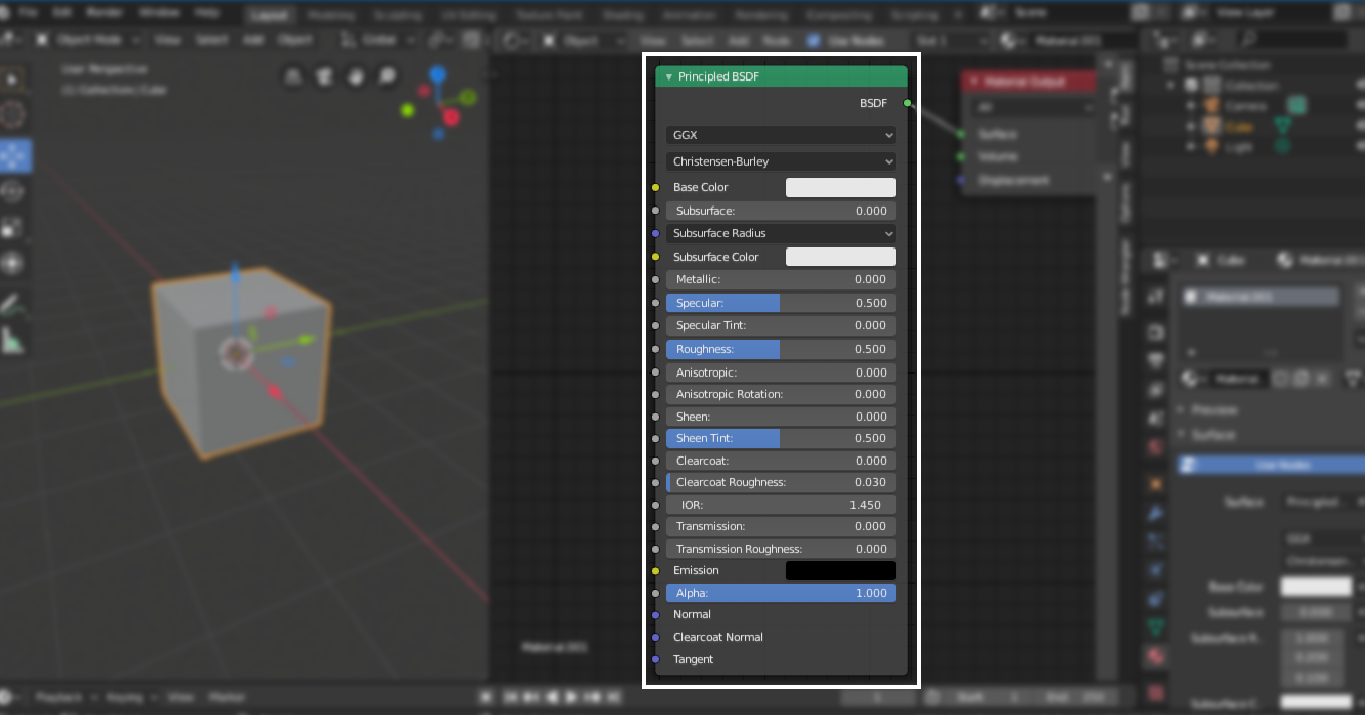Expand the Subsurface Radius dropdown
The height and width of the screenshot is (715, 1365).
click(x=781, y=233)
